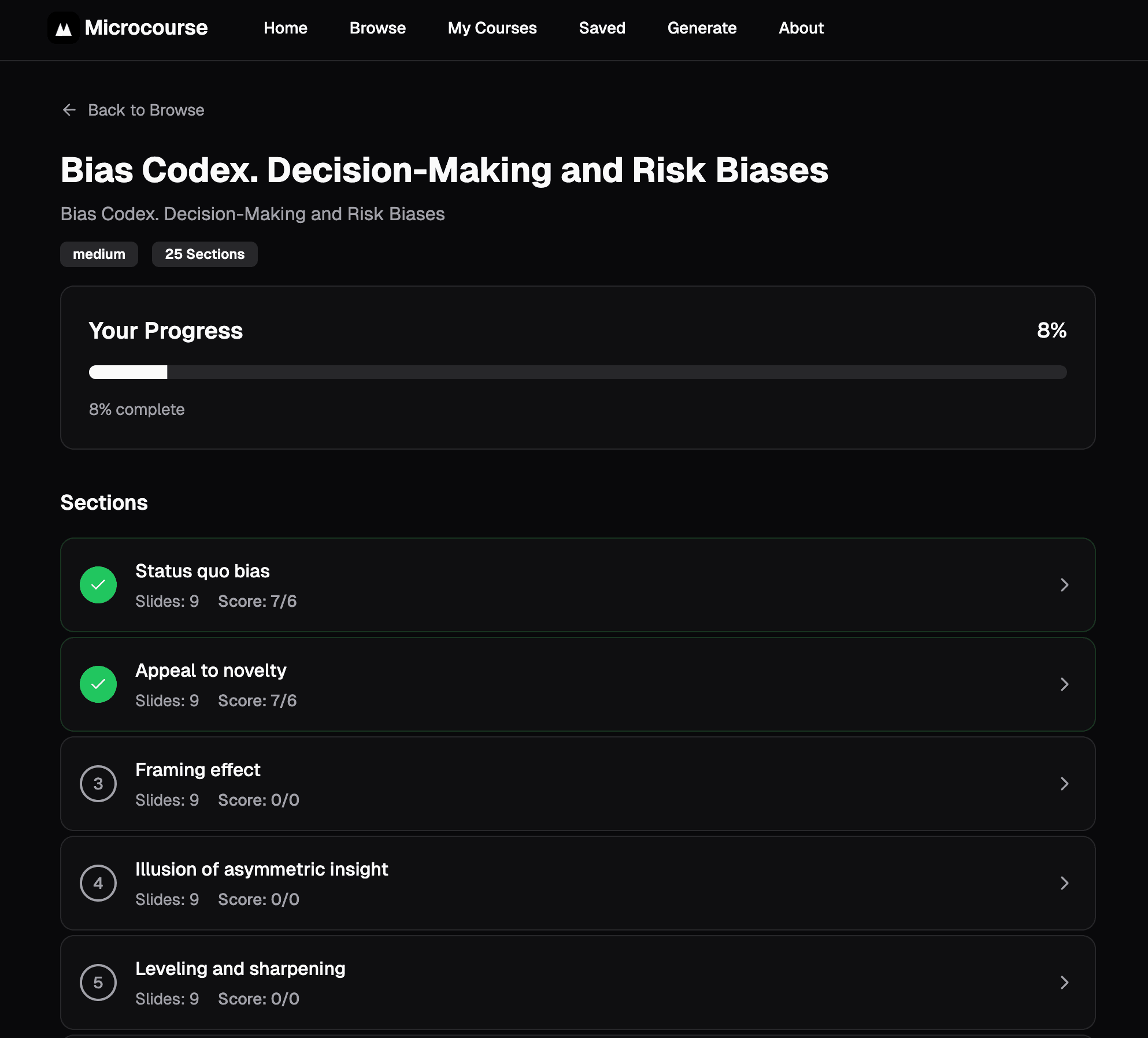1148x1038 pixels.
Task: Click Score: 7/6 under Status quo bias
Action: coord(257,601)
